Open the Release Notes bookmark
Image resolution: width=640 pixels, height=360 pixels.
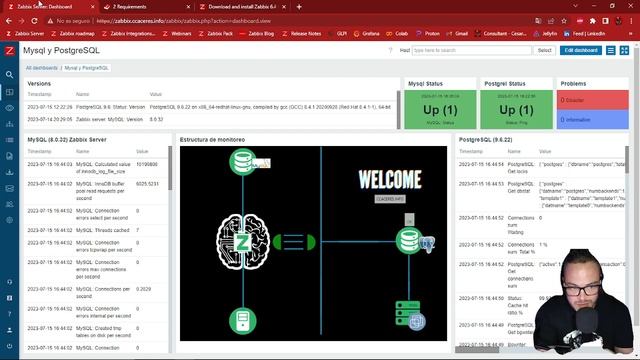pyautogui.click(x=302, y=33)
